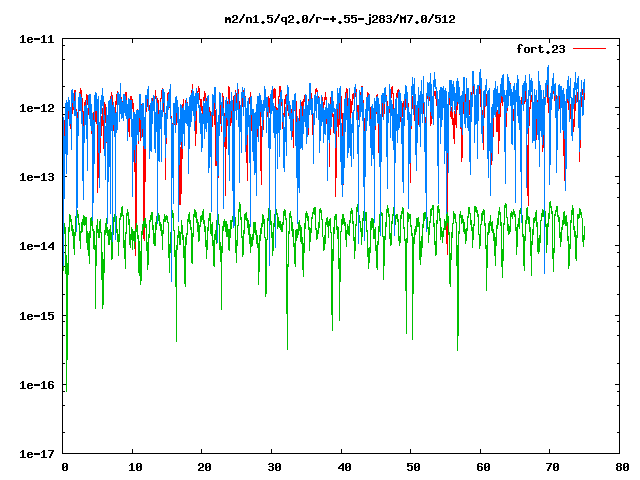Click the 1e-12 y-axis label
This screenshot has height=480, width=640.
point(37,108)
